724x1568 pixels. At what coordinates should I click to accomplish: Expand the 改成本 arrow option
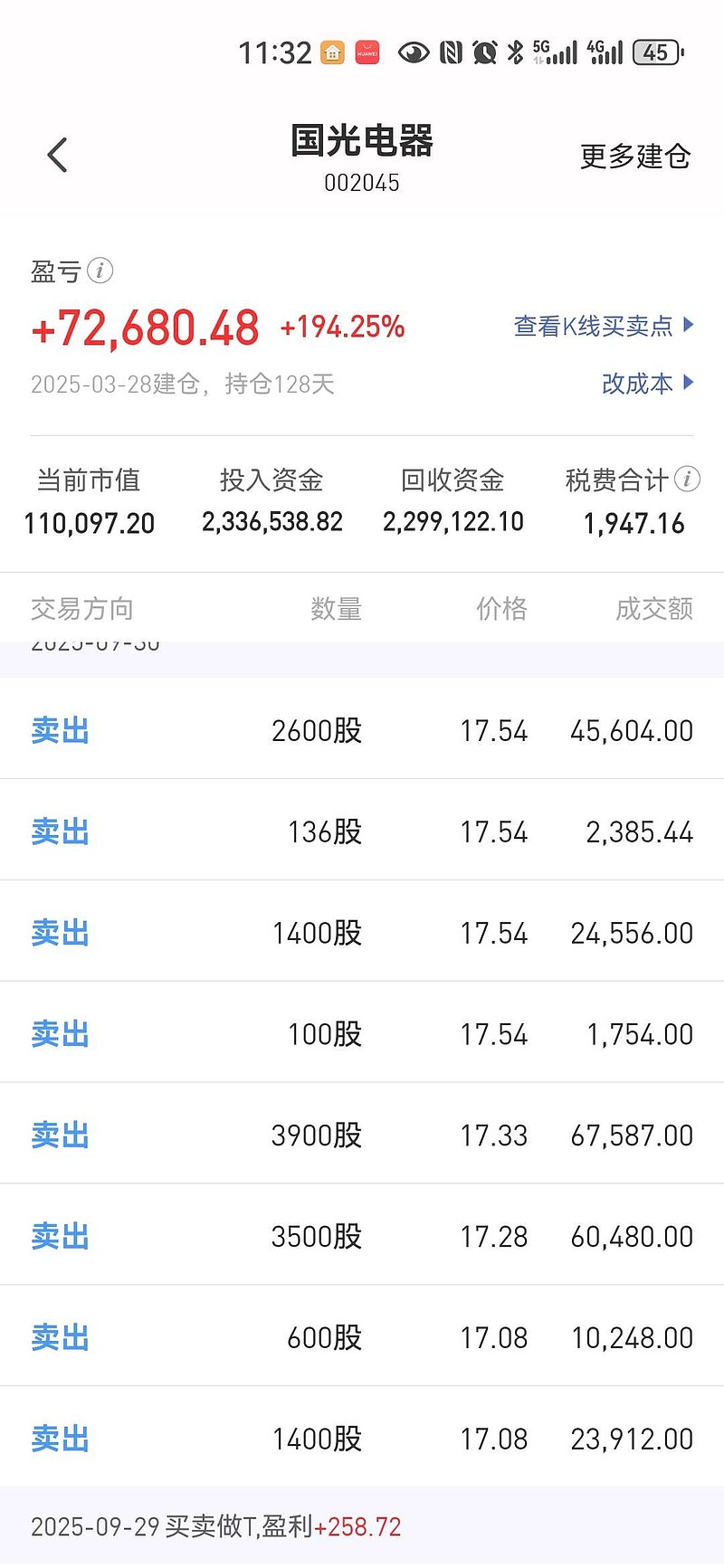click(x=689, y=383)
